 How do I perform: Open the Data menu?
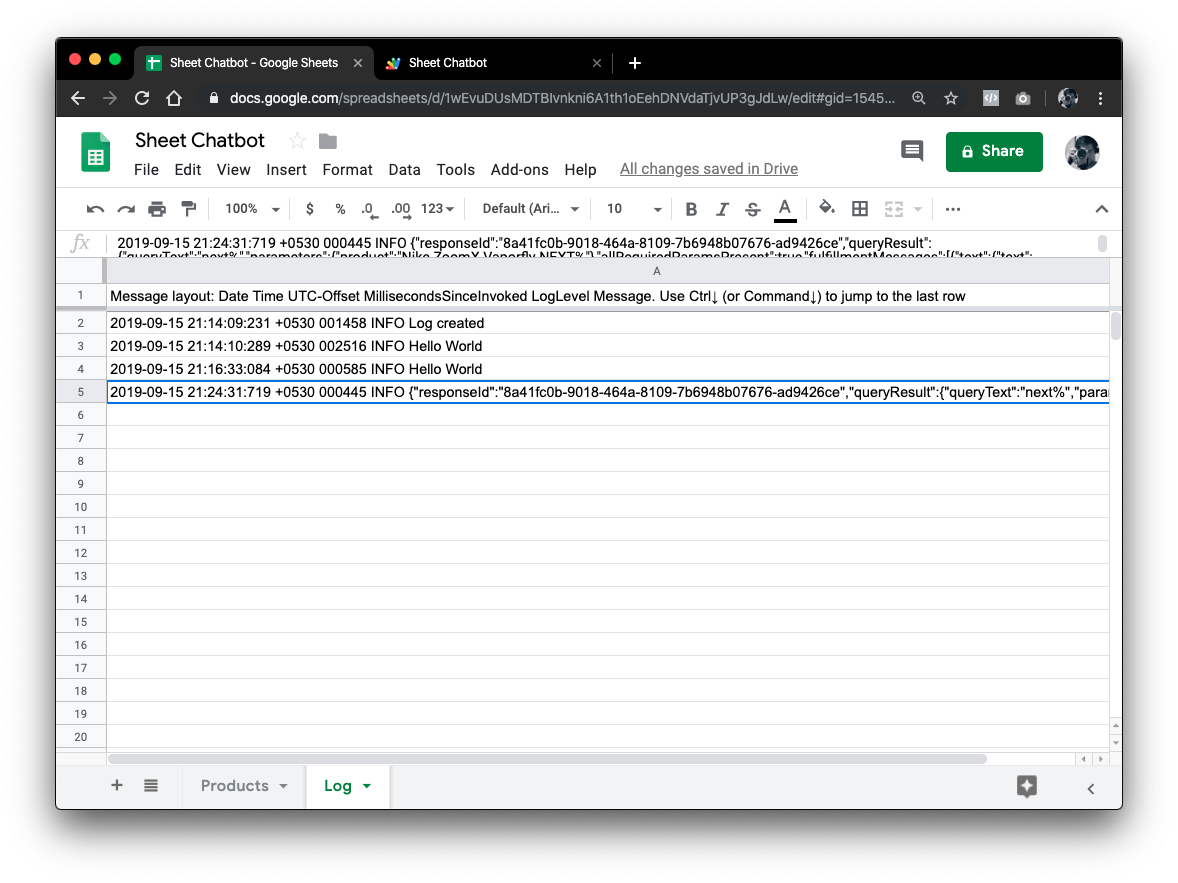point(404,170)
